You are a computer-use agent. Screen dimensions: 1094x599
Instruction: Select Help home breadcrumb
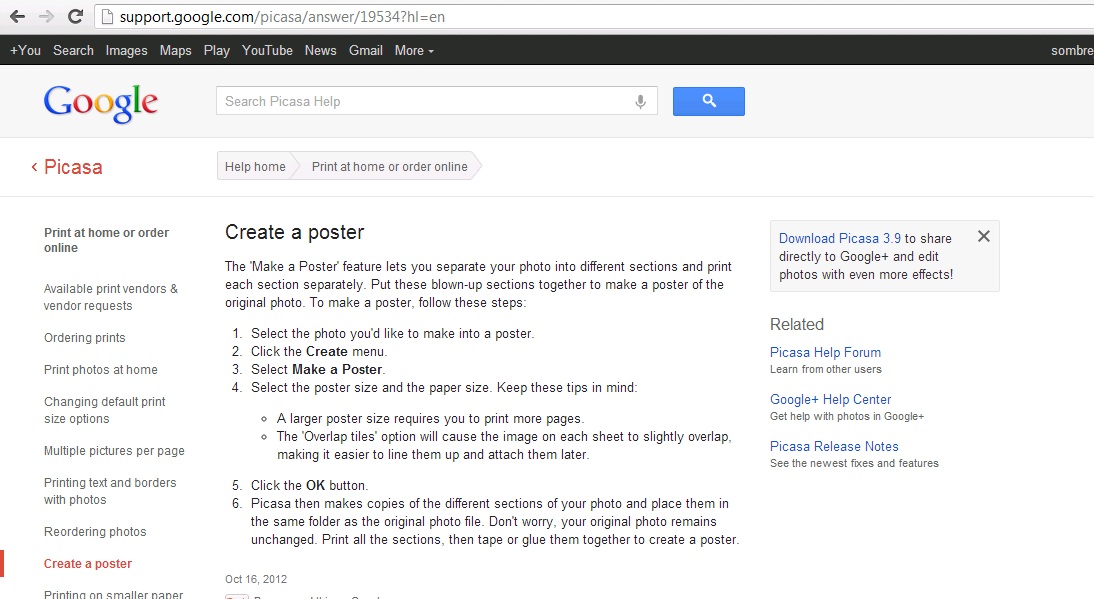coord(255,167)
